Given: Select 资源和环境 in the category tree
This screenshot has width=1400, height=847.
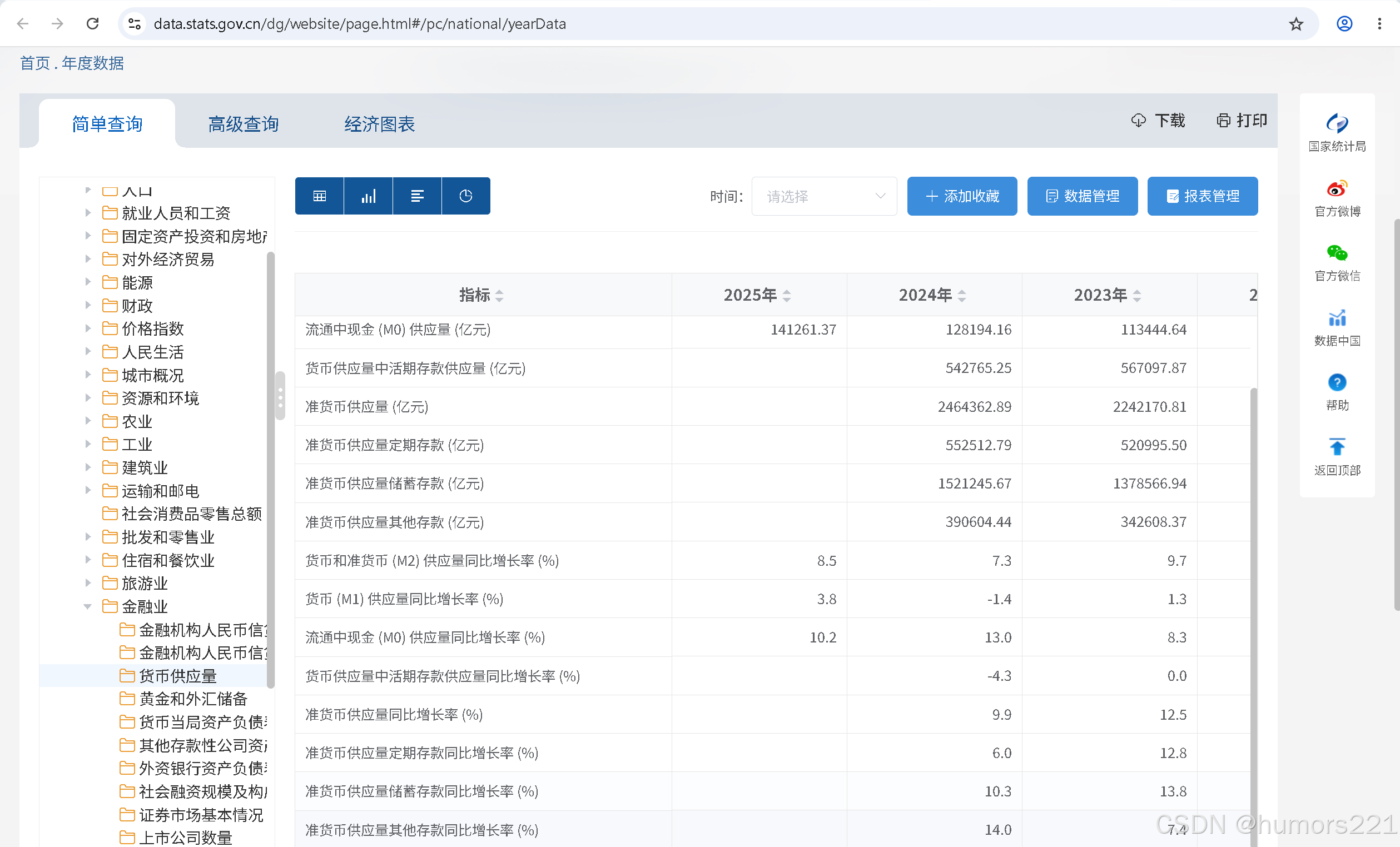Looking at the screenshot, I should point(160,397).
